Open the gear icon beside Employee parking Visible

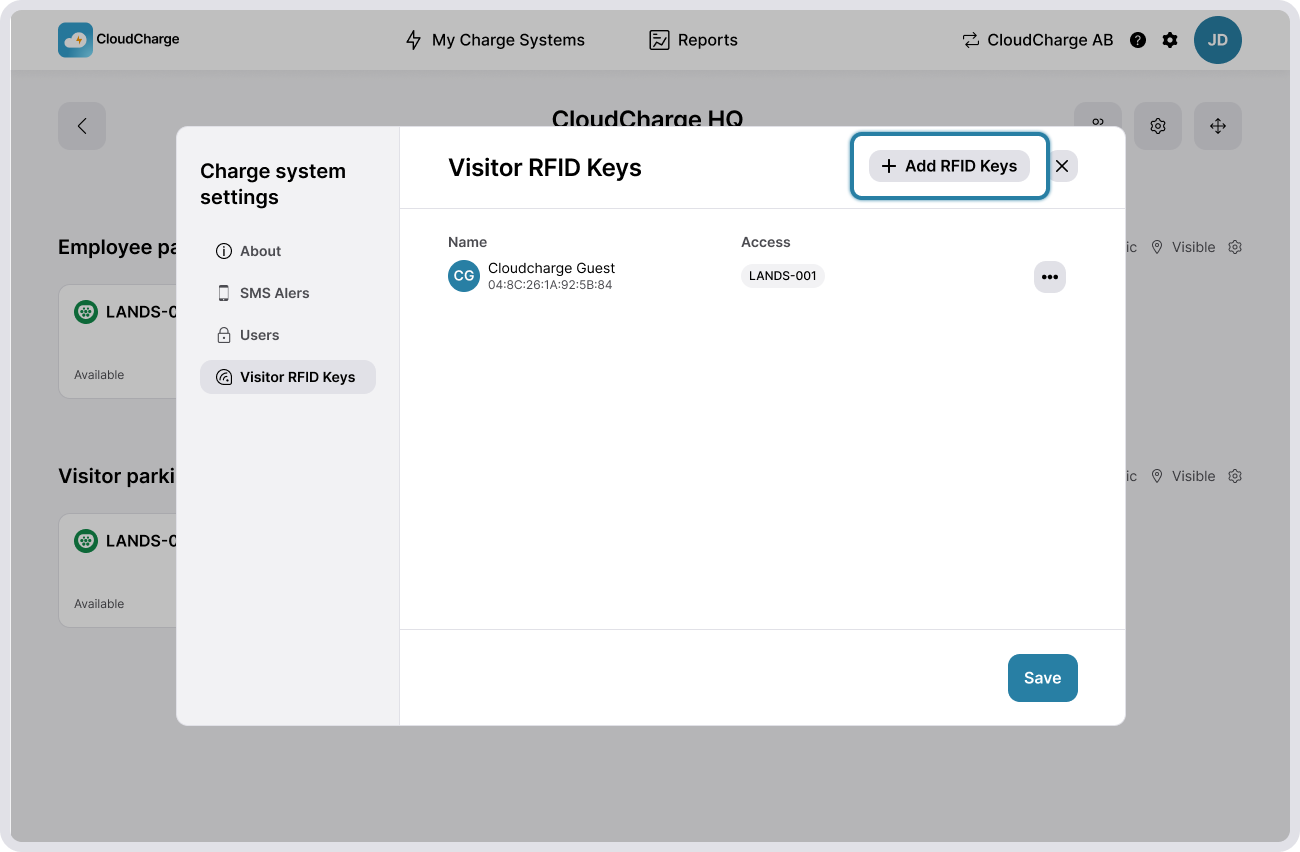tap(1234, 247)
